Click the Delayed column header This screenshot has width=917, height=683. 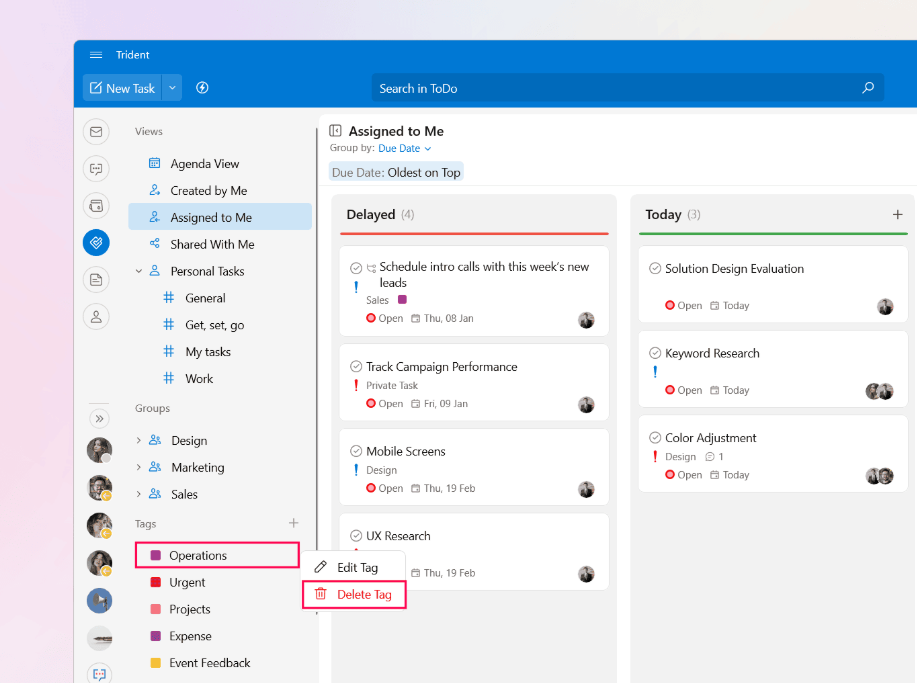pos(380,215)
